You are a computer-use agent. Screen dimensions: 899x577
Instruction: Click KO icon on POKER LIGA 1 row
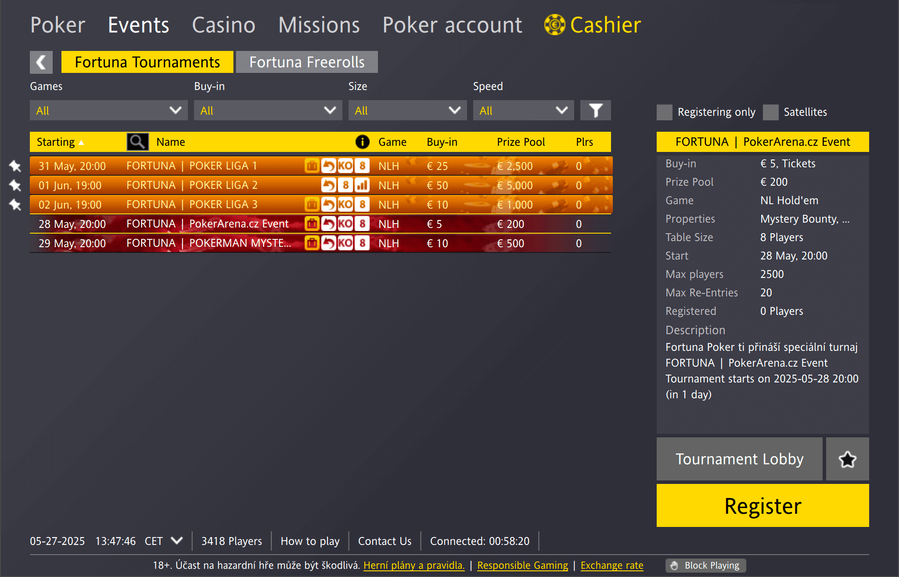(345, 166)
